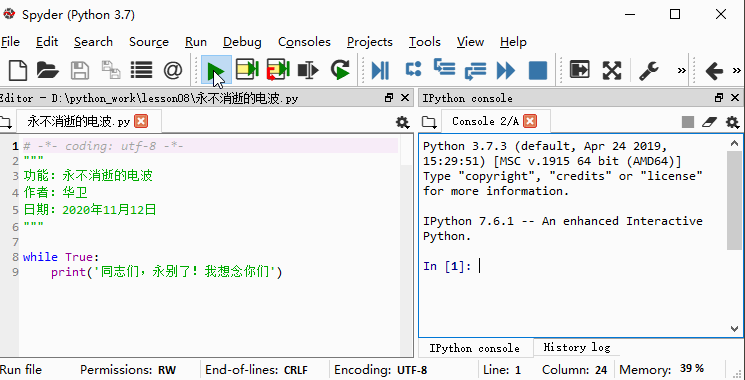Click console scrollbar down arrow
Viewport: 745px width, 380px height.
pyautogui.click(x=734, y=328)
